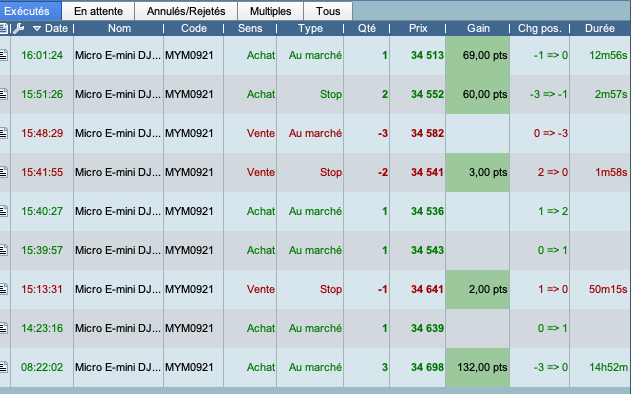
Task: Sort by Qté column header
Action: 367,28
